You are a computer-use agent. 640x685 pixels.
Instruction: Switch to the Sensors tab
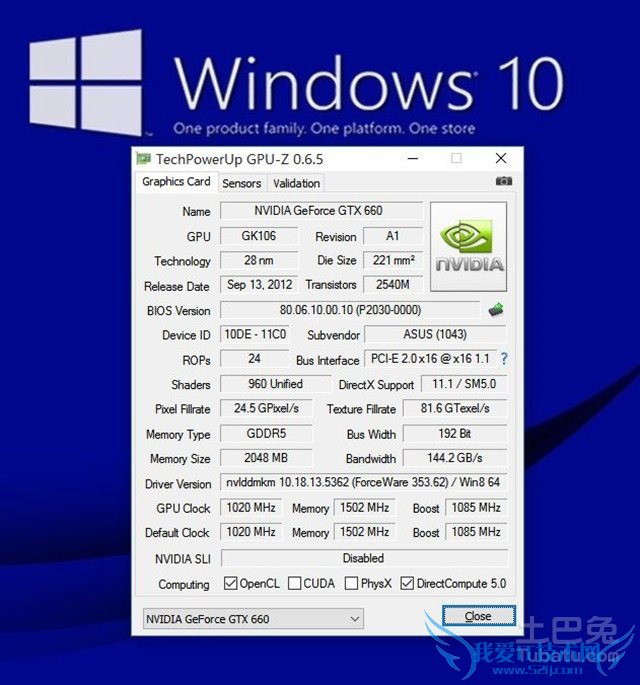tap(242, 183)
